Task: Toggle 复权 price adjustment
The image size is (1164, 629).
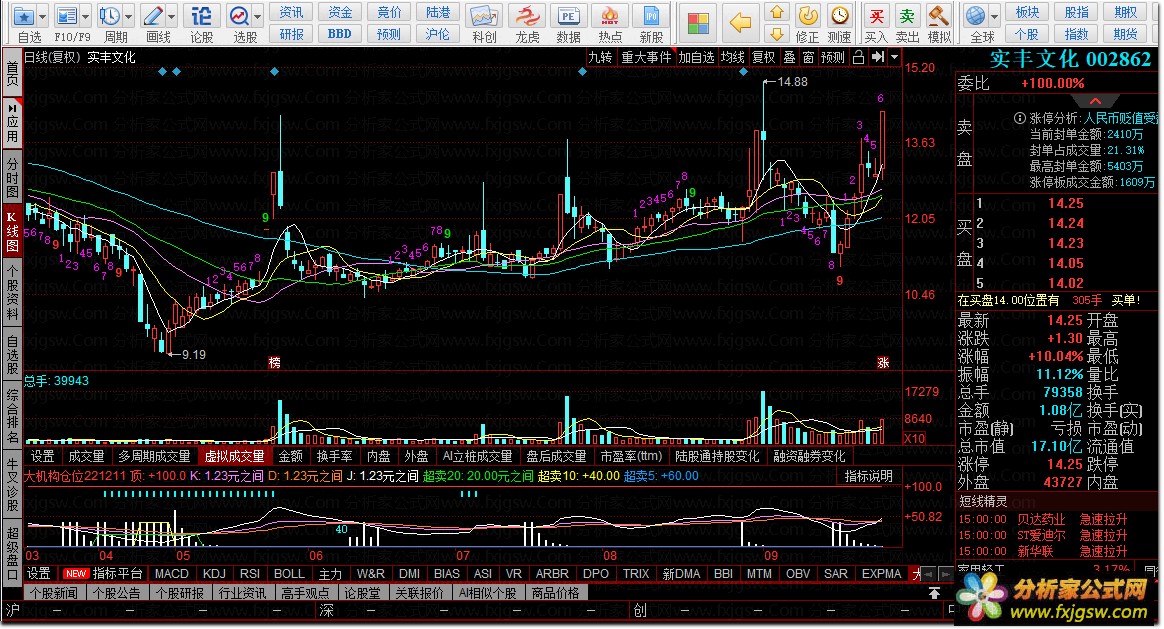Action: tap(763, 57)
